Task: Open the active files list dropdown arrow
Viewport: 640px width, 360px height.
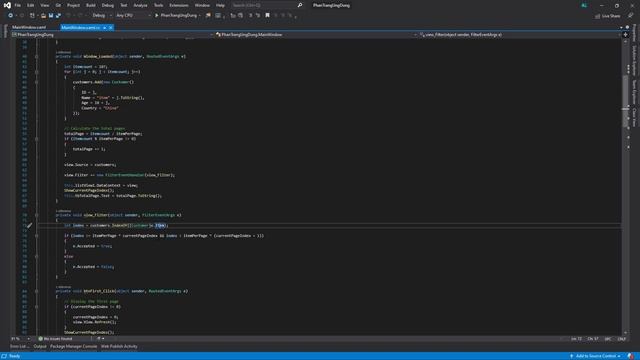Action: pos(621,27)
